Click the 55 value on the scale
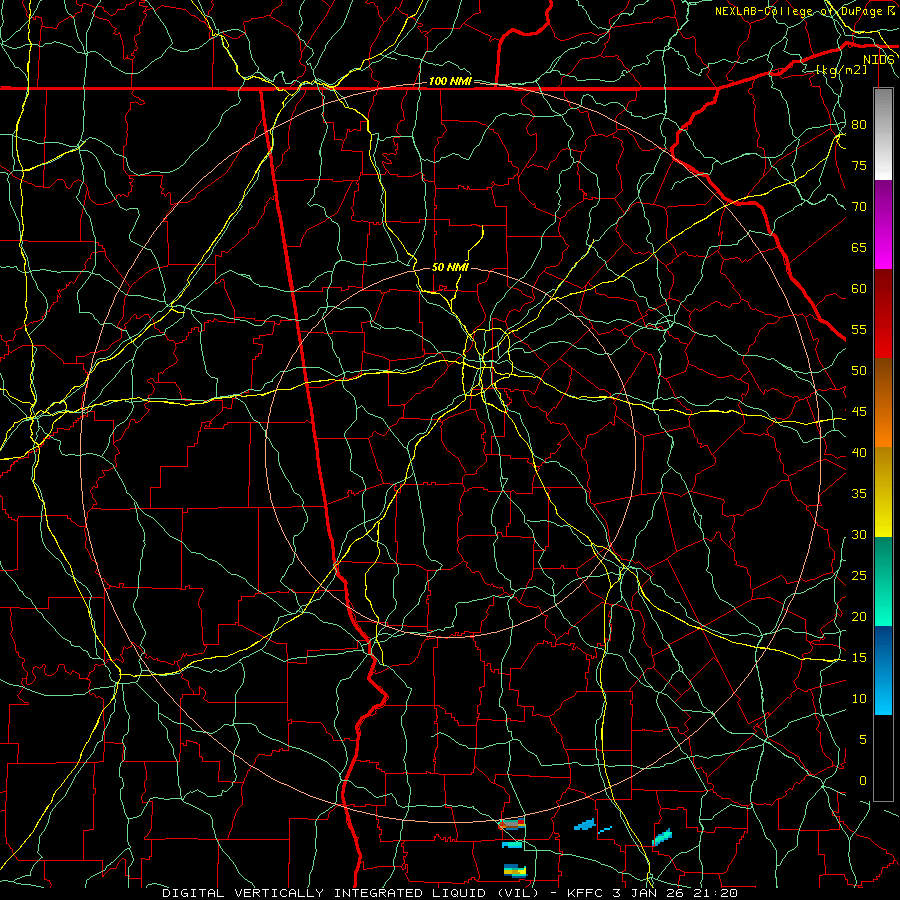900x900 pixels. click(859, 329)
